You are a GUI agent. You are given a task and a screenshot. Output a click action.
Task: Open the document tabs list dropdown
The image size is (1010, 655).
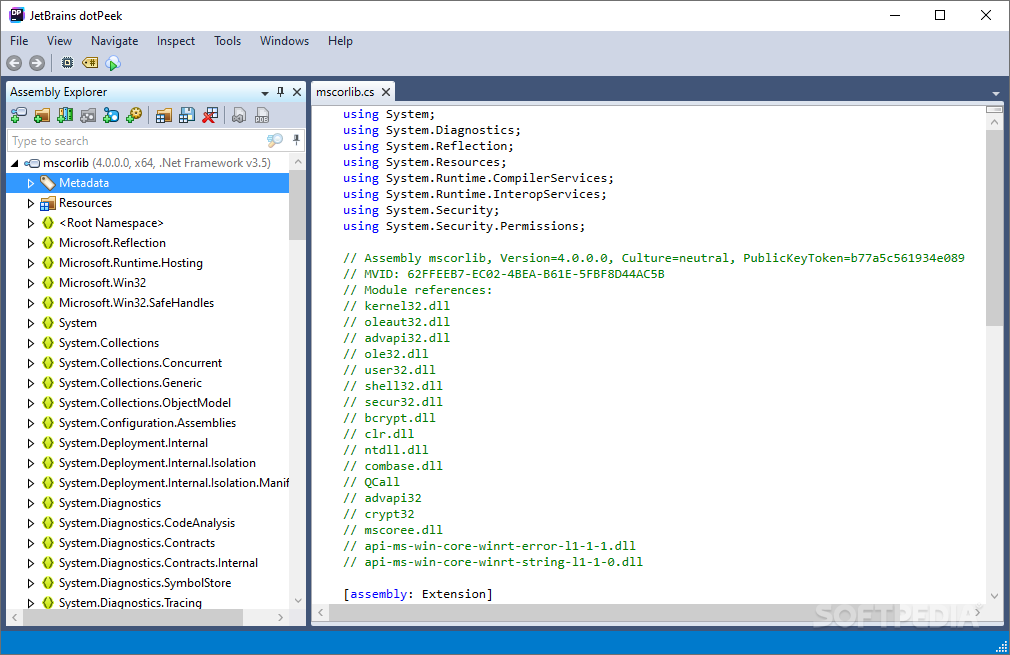point(996,93)
